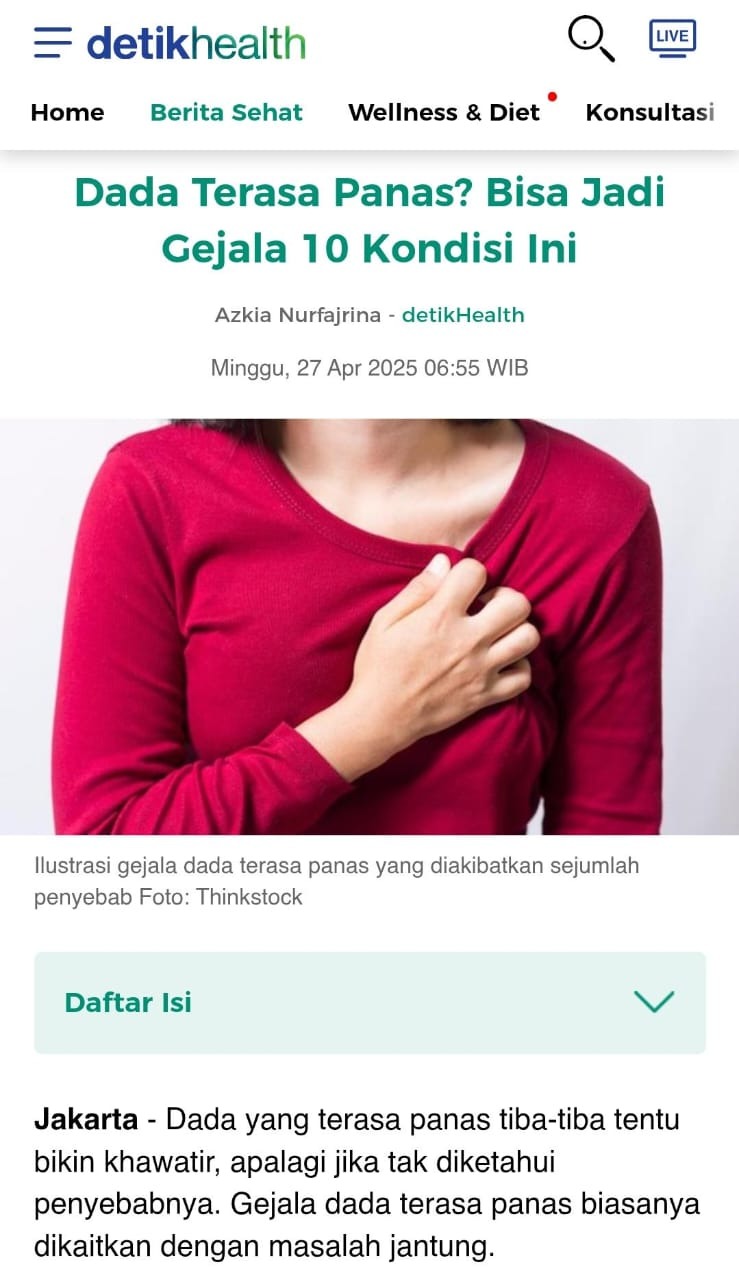This screenshot has height=1280, width=739.
Task: Open the Daftar Isi table of contents
Action: point(370,1002)
